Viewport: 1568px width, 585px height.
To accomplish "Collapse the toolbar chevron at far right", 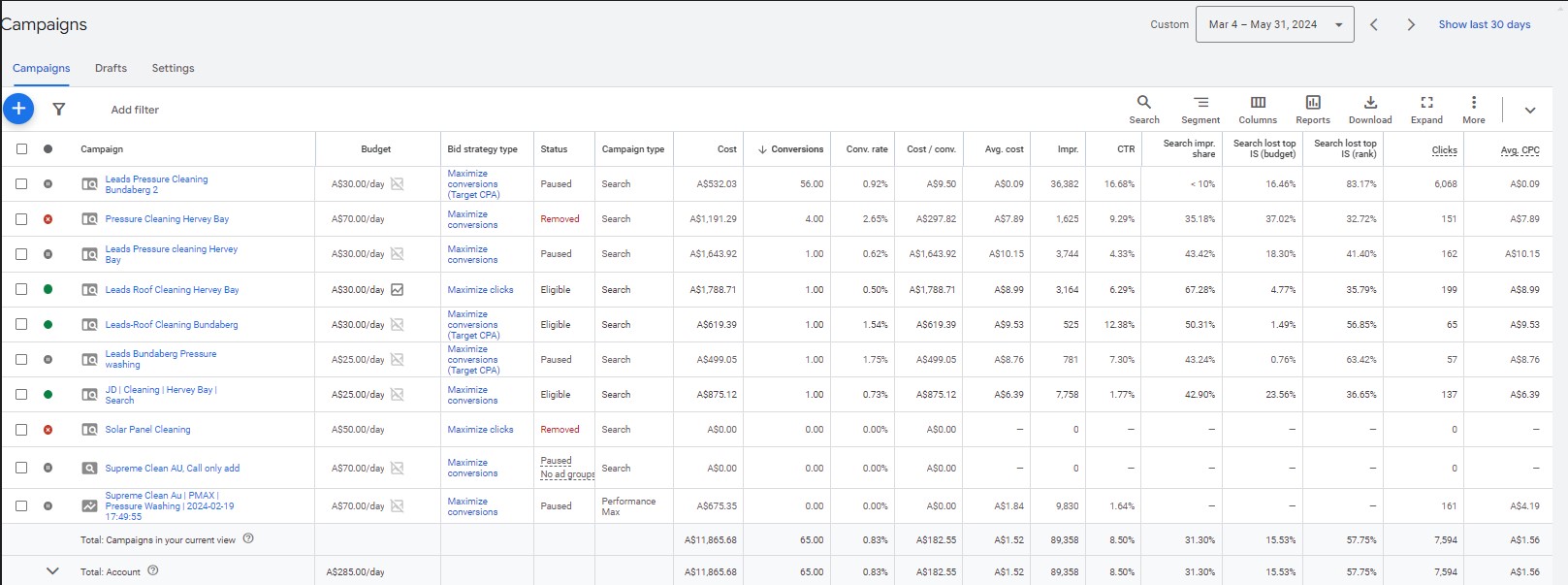I will tap(1530, 110).
